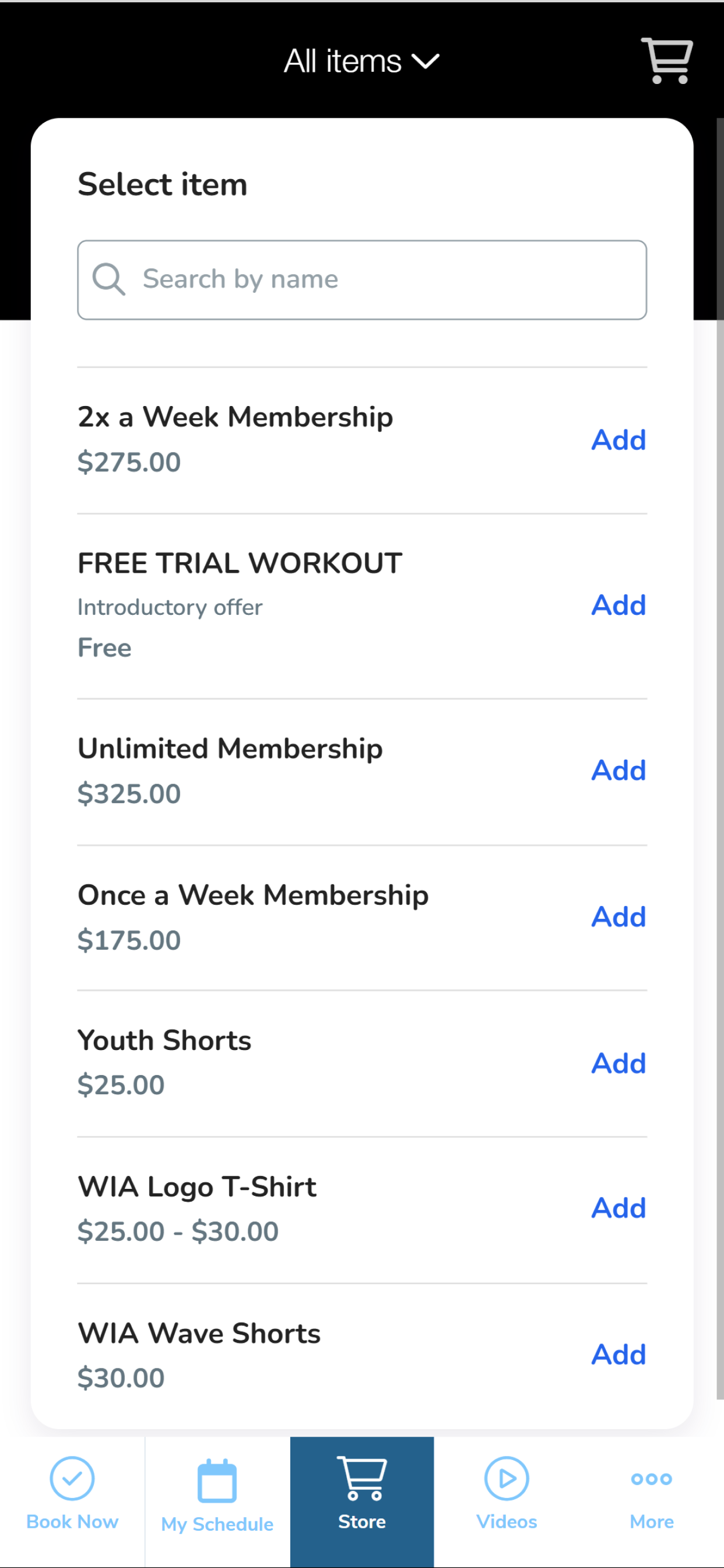Focus the Search by name field
724x1568 pixels.
coord(362,280)
